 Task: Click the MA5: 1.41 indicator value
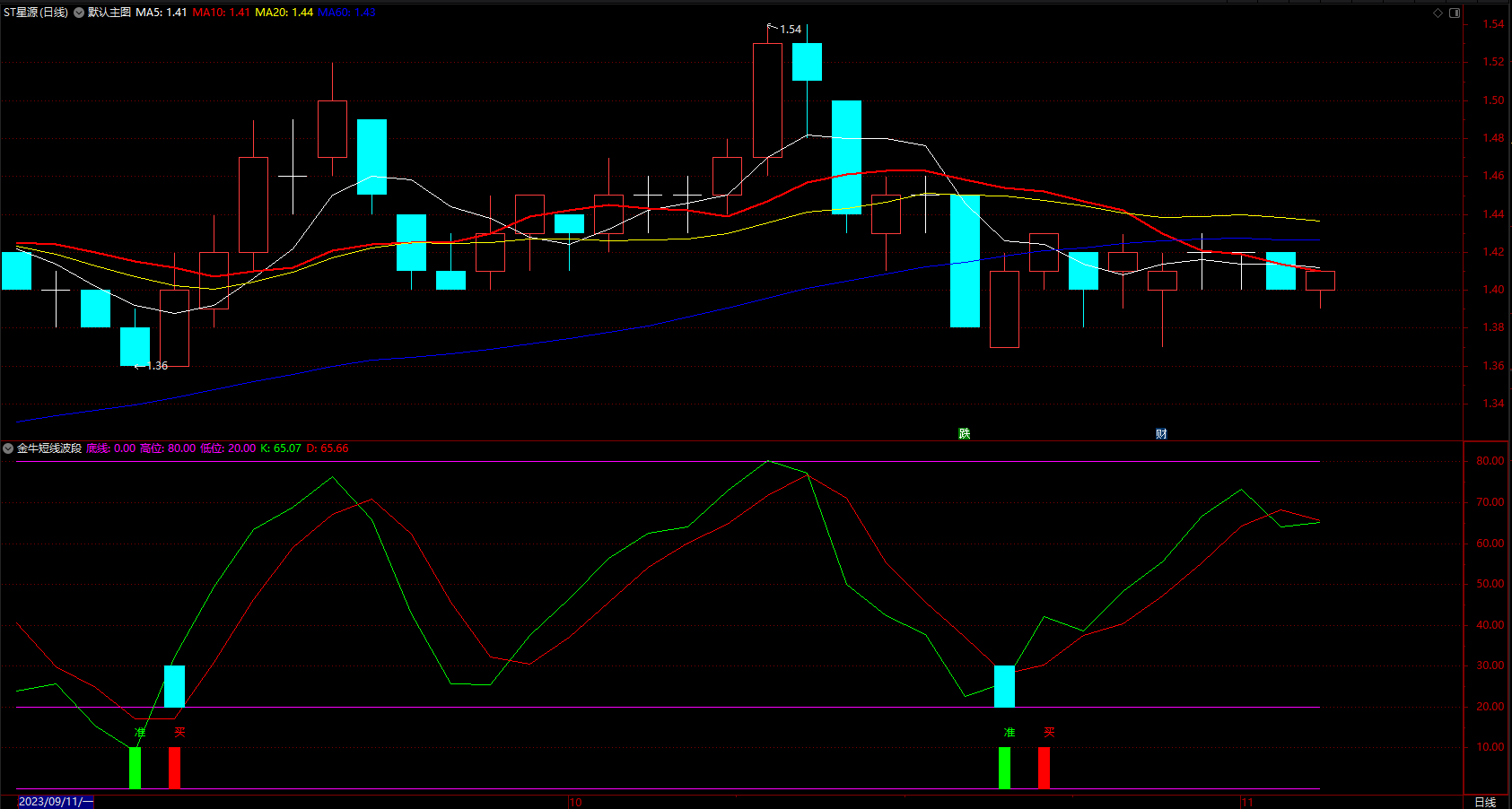tap(162, 13)
